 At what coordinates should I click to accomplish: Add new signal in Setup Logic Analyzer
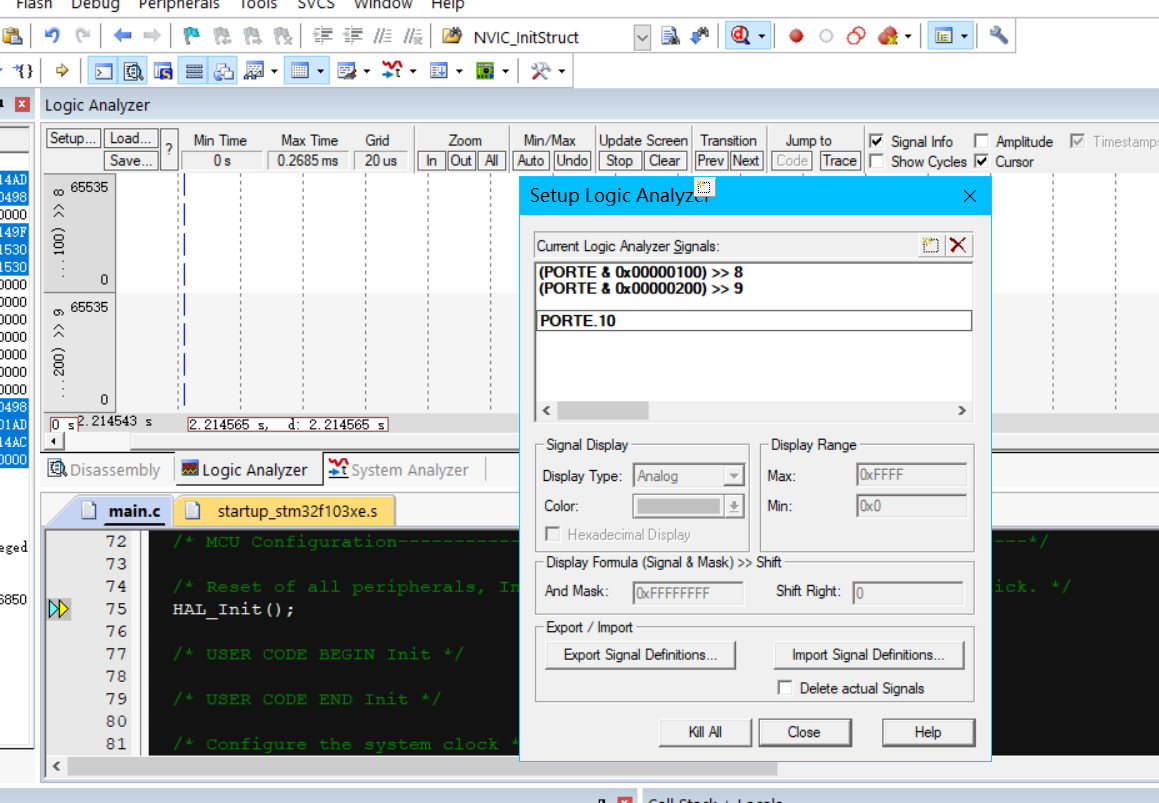(x=930, y=245)
